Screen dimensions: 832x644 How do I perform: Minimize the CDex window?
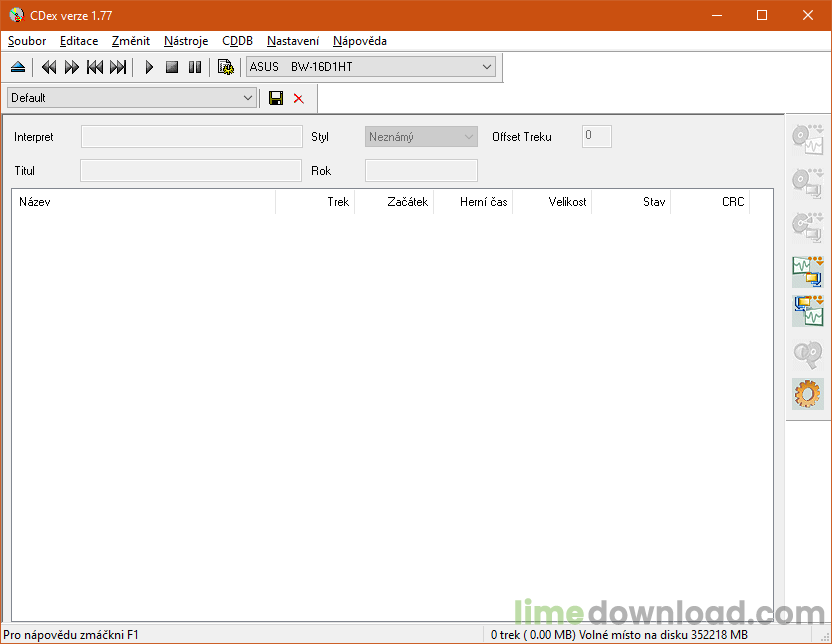pyautogui.click(x=717, y=15)
